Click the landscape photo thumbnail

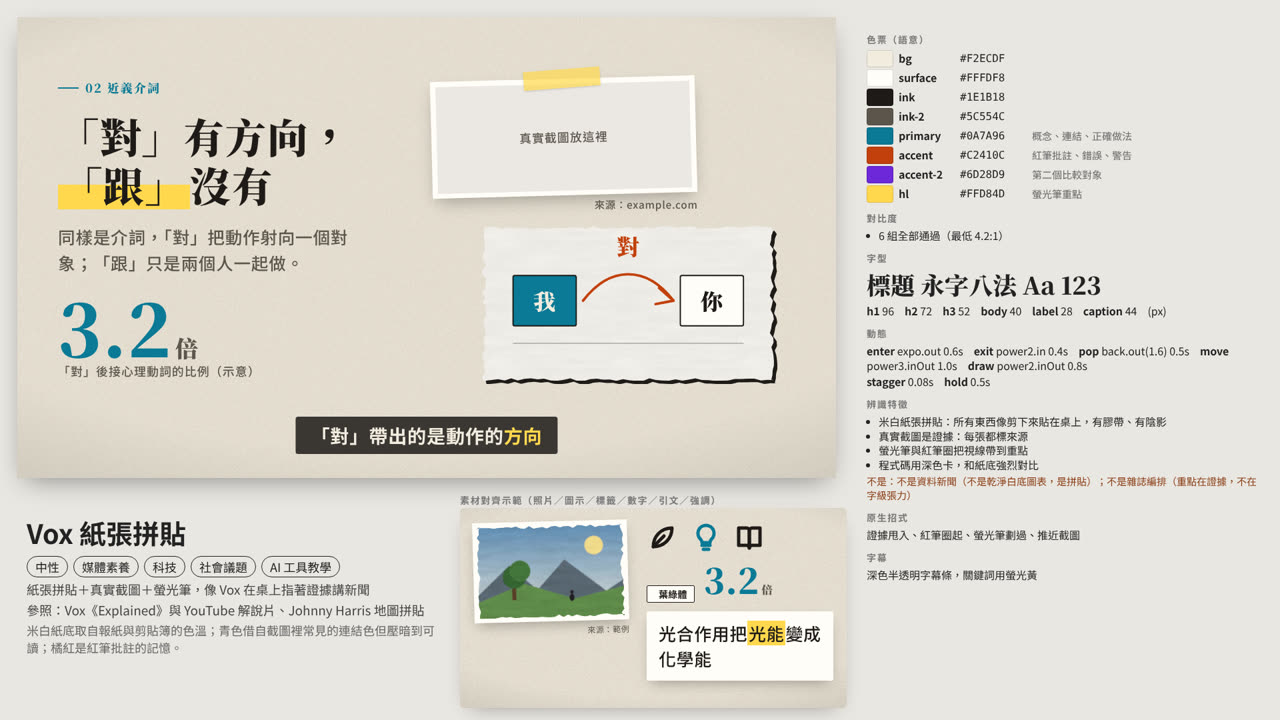(x=550, y=571)
